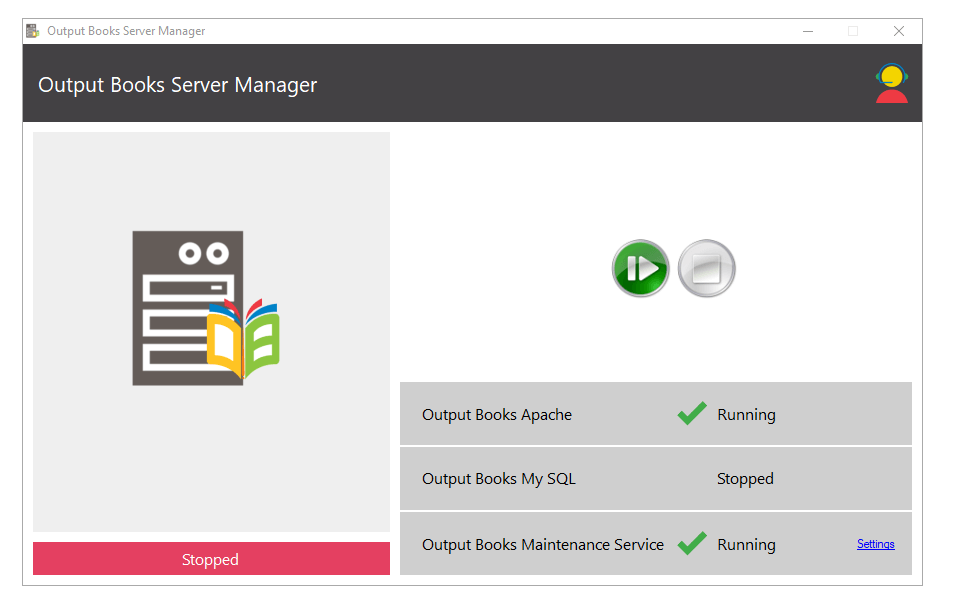The height and width of the screenshot is (602, 965).
Task: Open the support headset person icon
Action: (x=892, y=83)
